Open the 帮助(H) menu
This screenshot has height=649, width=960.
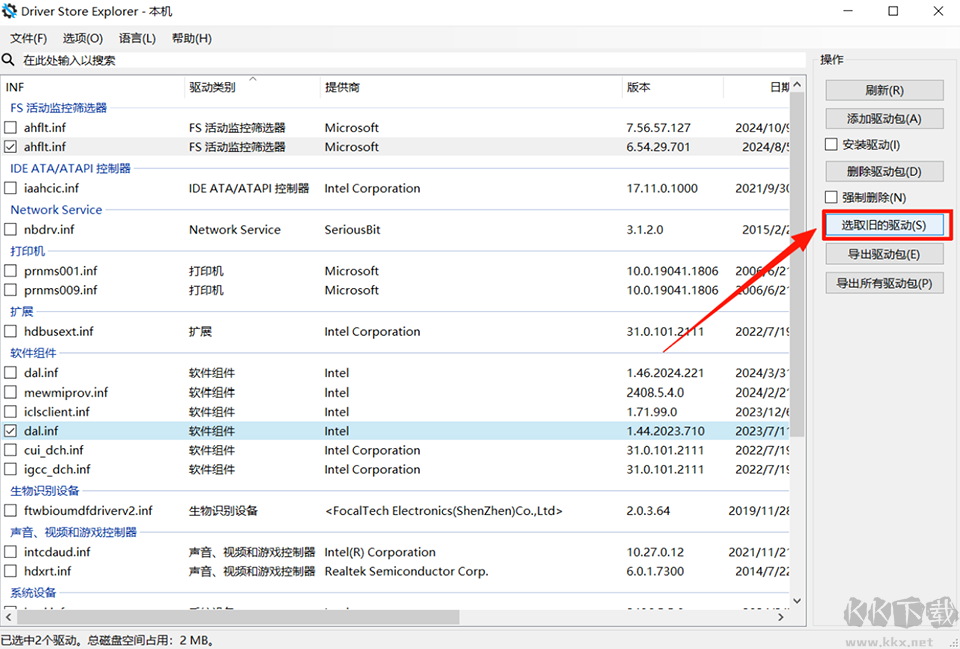pos(192,38)
